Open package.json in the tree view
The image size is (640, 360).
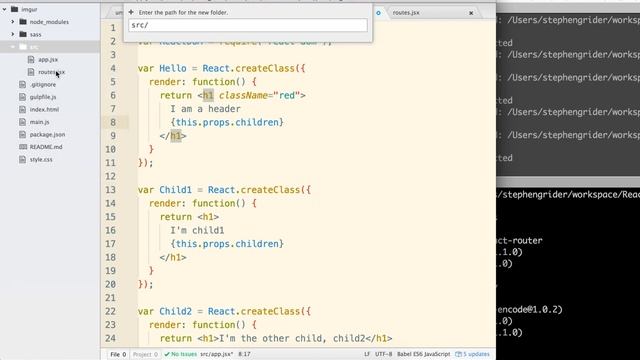click(x=47, y=134)
